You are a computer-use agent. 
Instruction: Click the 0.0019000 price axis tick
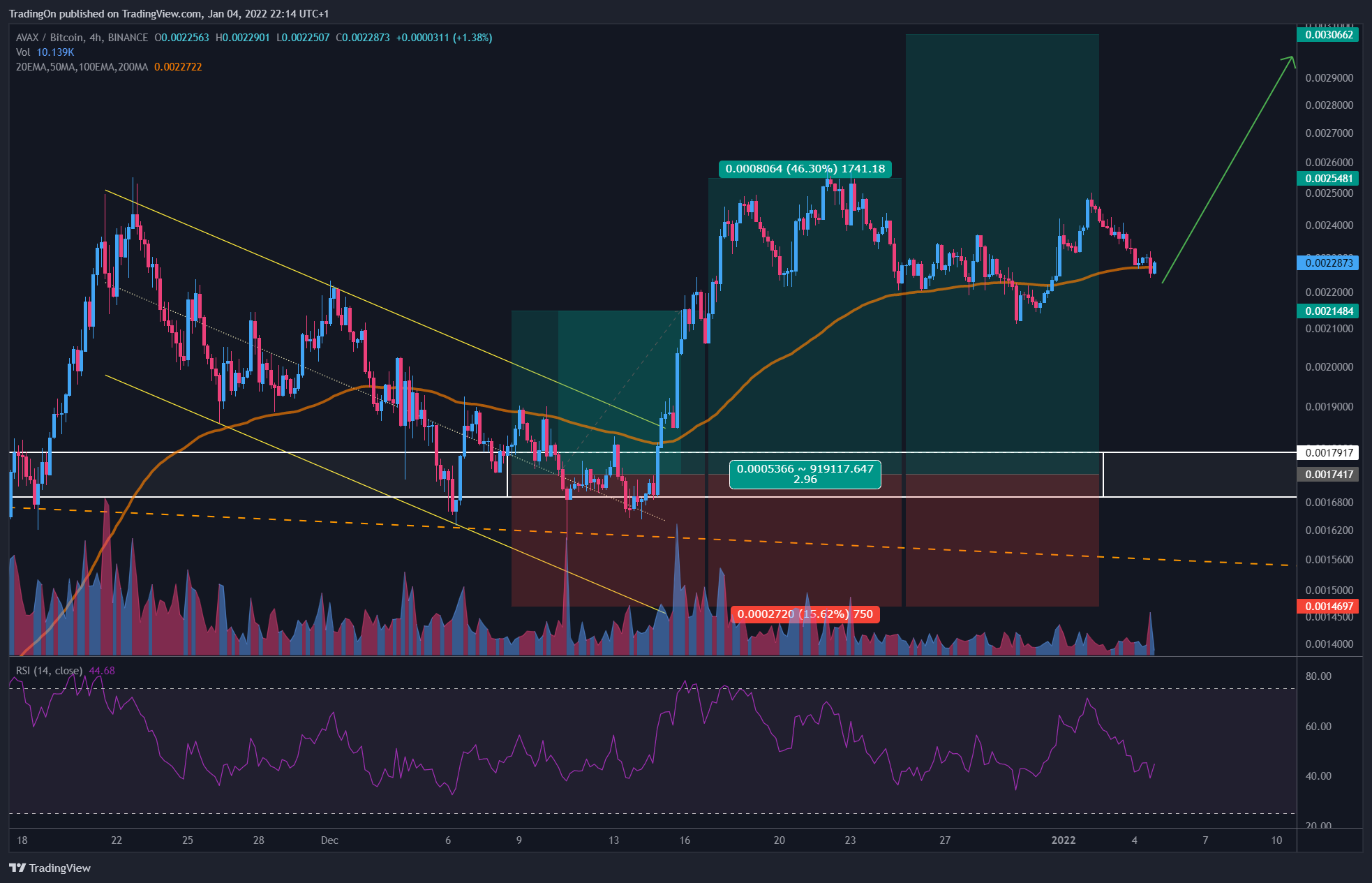point(1329,407)
